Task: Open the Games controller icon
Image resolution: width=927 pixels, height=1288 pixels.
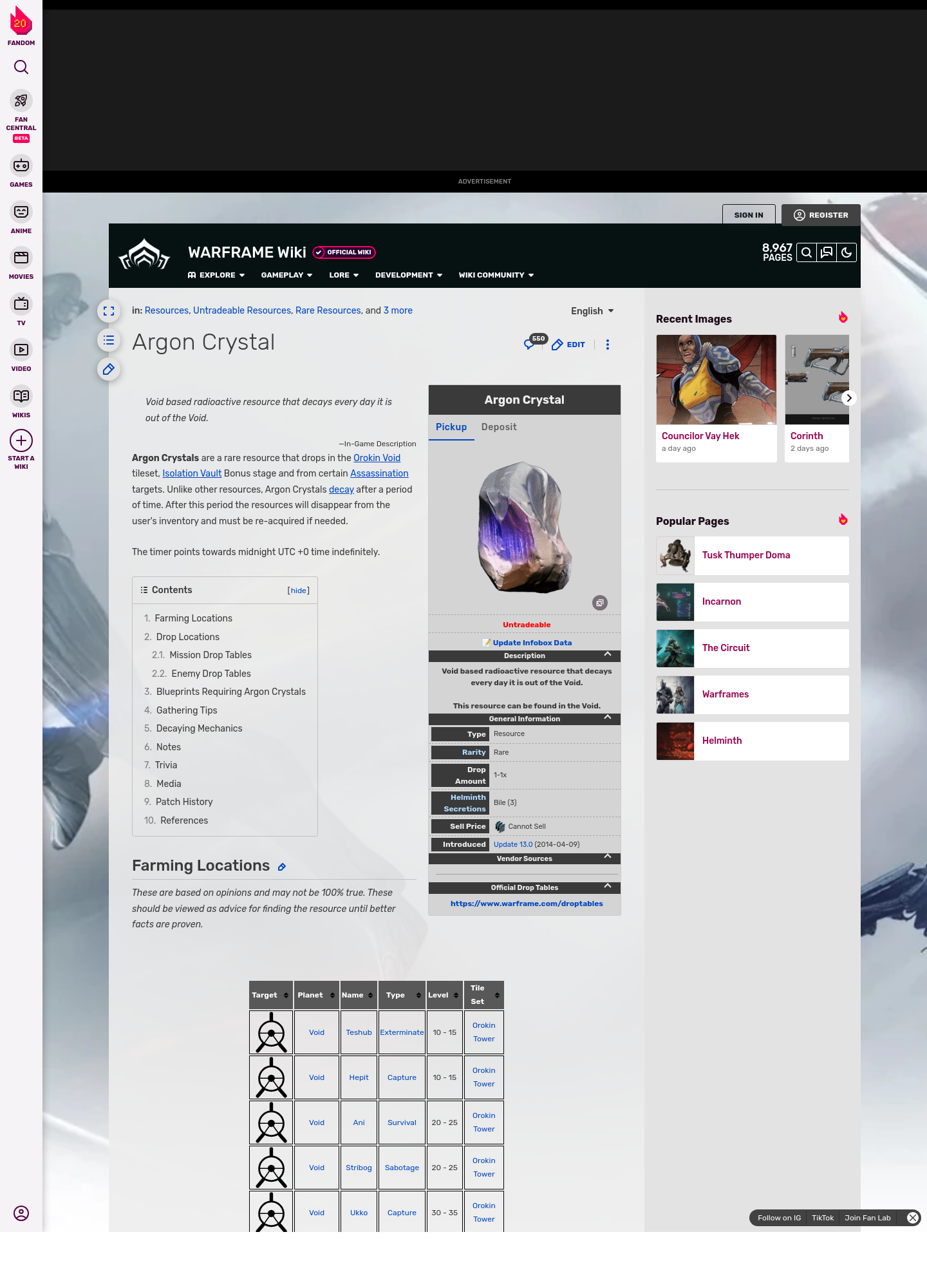Action: point(21,166)
